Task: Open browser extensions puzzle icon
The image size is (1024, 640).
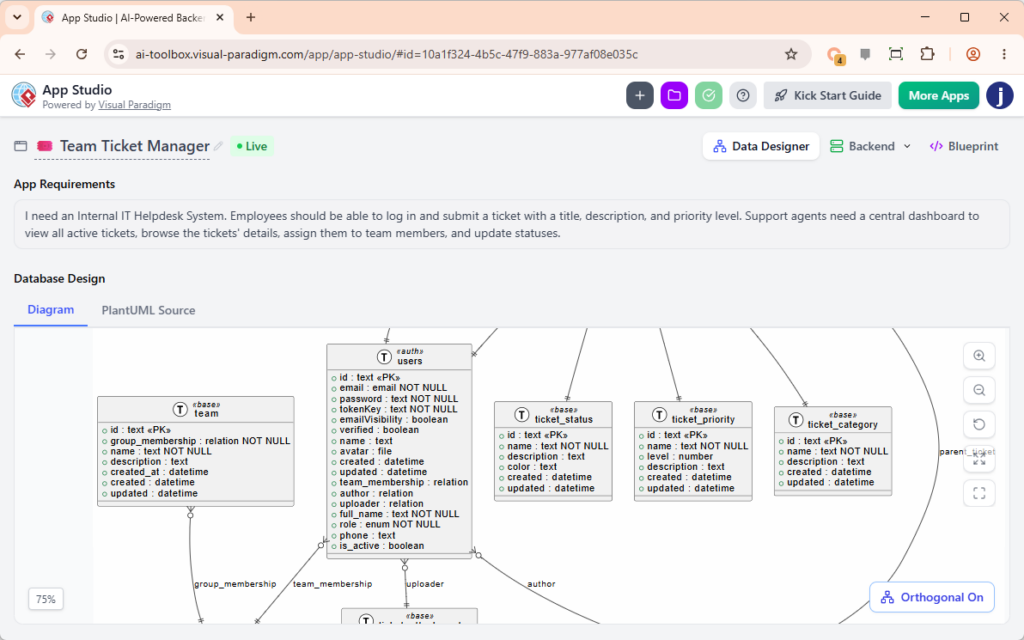Action: pyautogui.click(x=927, y=54)
